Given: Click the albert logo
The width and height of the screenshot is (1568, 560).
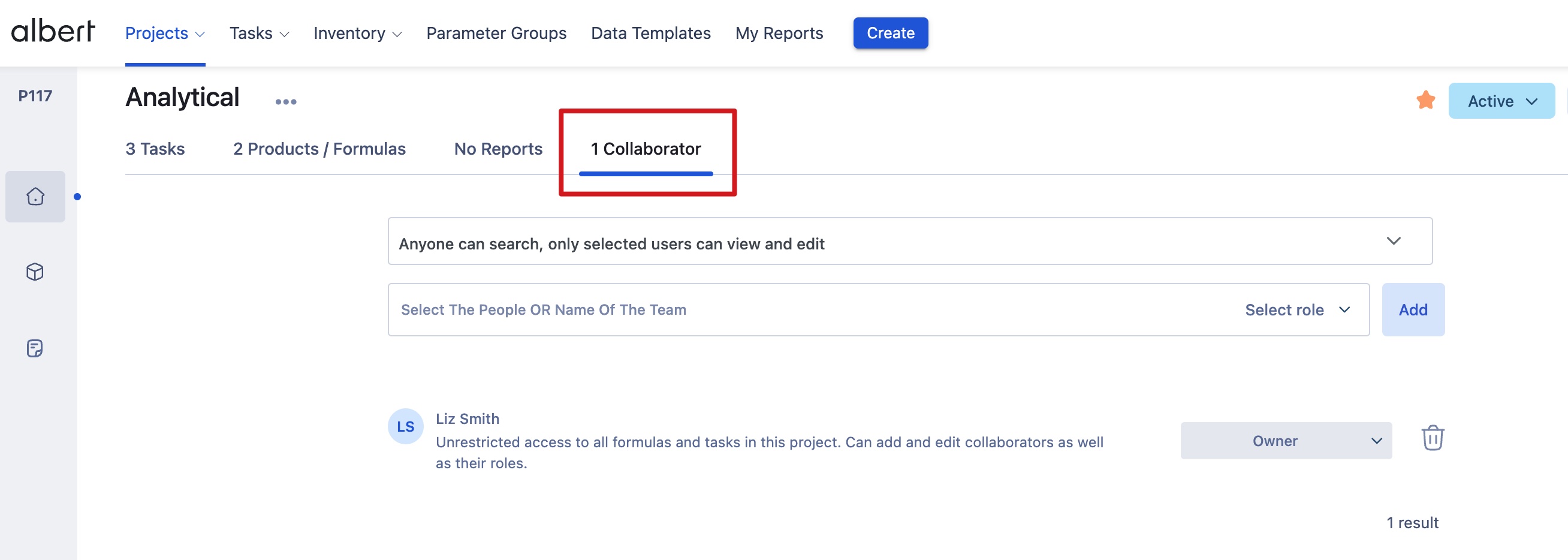Looking at the screenshot, I should [x=53, y=32].
